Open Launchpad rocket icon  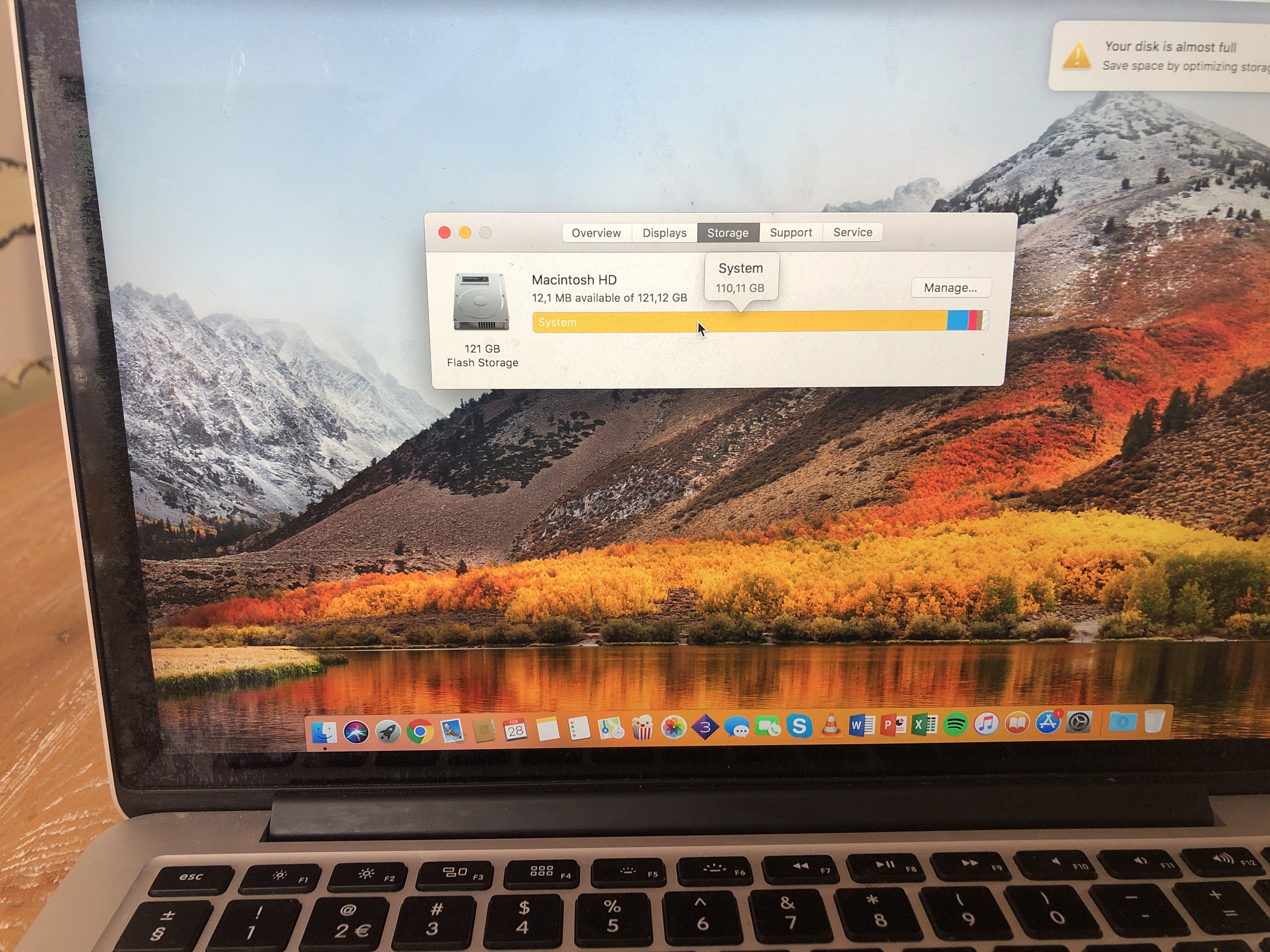click(x=387, y=732)
